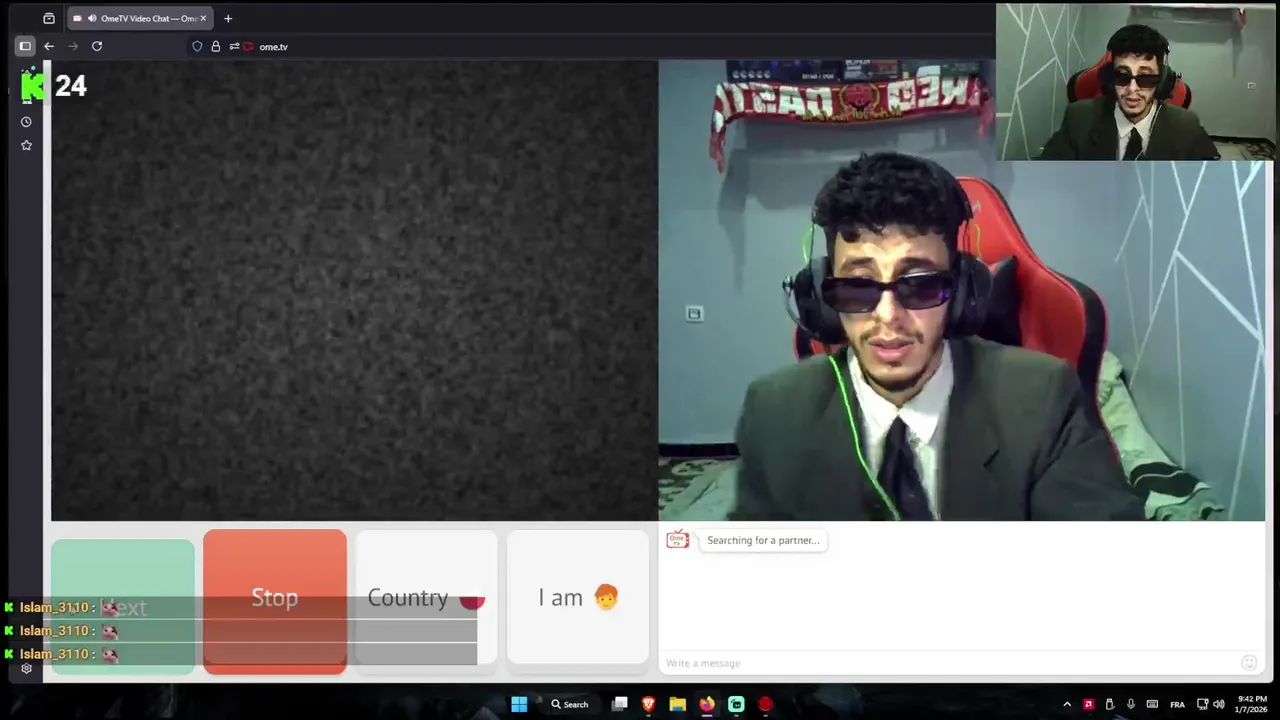Close the OmeTV Video Chat tab
The height and width of the screenshot is (720, 1280).
point(203,18)
